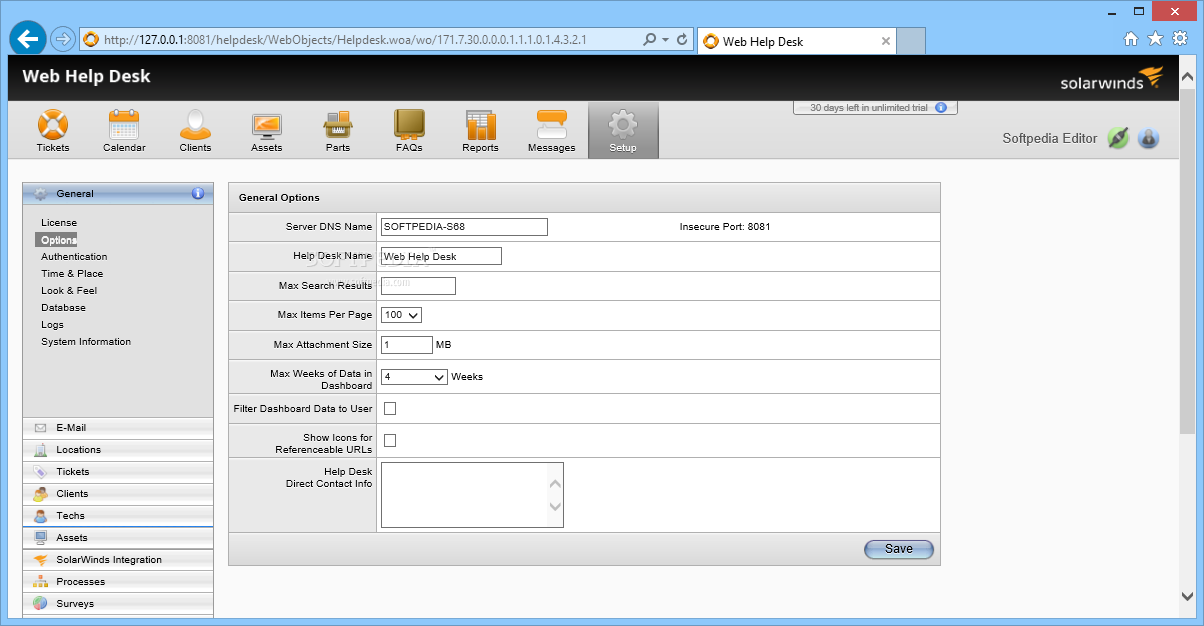Click the Max Attachment Size field
The width and height of the screenshot is (1204, 626).
[407, 344]
